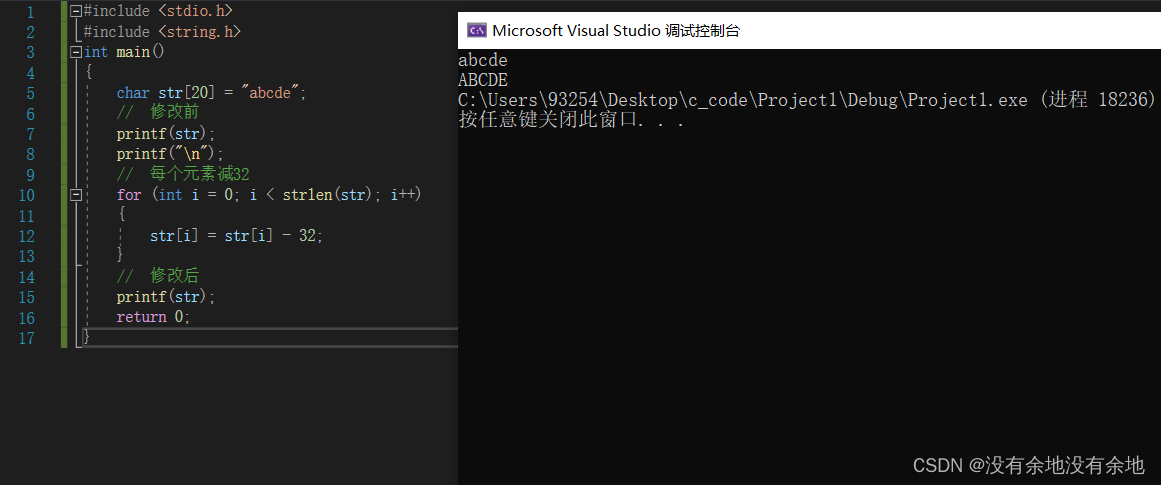This screenshot has height=485, width=1161.
Task: Collapse the #include block at line 1
Action: [75, 12]
